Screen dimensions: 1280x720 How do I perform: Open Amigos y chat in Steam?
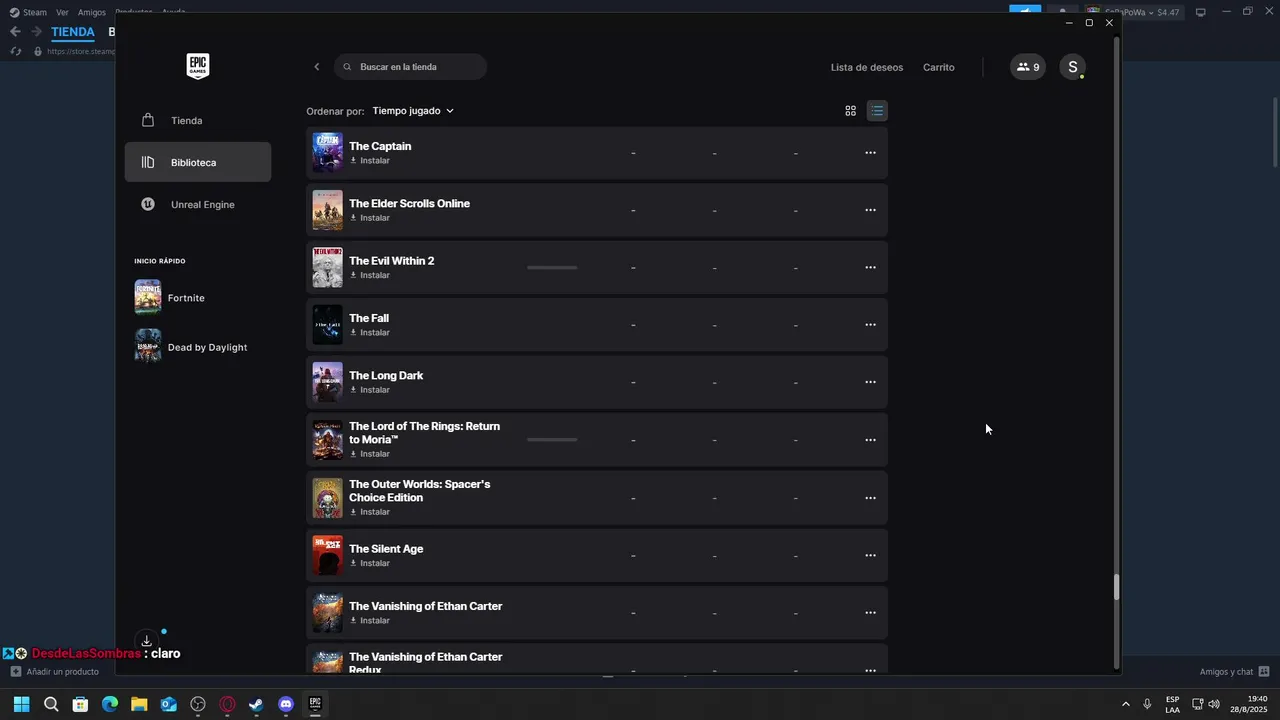click(1234, 672)
